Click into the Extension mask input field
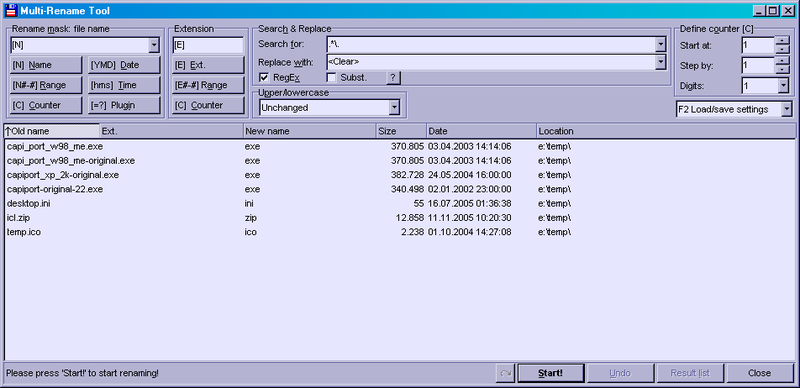Viewport: 800px width, 388px height. point(208,45)
